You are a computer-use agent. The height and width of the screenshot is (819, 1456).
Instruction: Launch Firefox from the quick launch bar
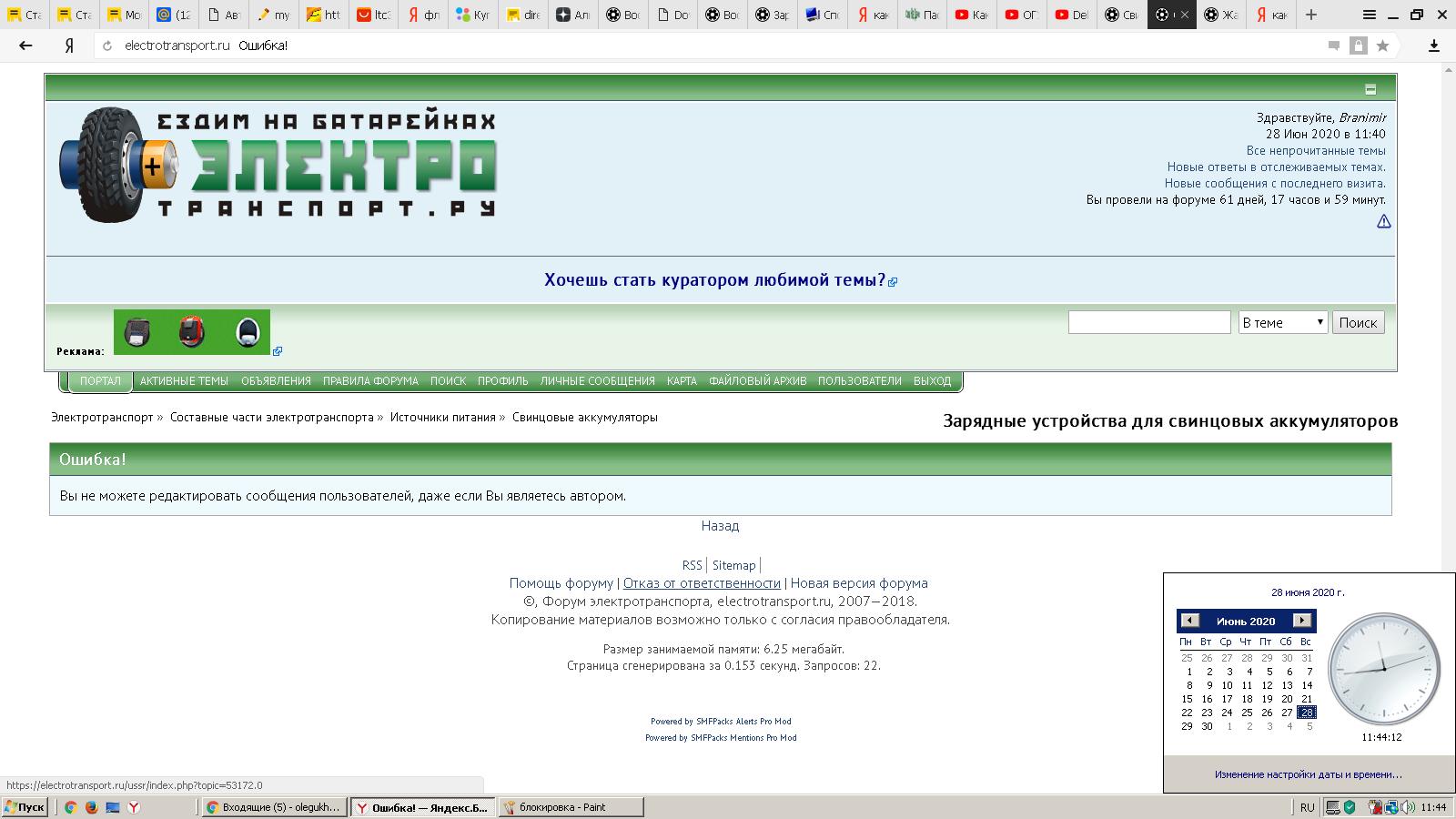[x=92, y=807]
